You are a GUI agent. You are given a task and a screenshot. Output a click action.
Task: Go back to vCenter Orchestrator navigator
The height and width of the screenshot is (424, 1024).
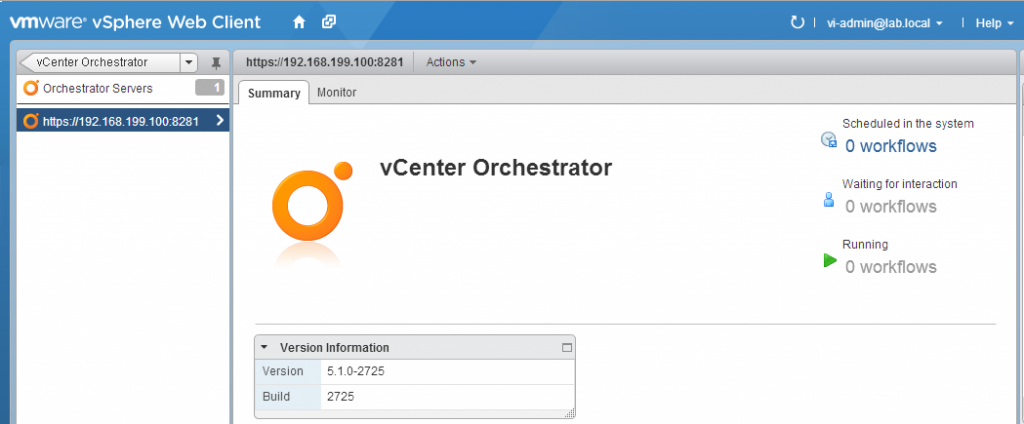[100, 63]
